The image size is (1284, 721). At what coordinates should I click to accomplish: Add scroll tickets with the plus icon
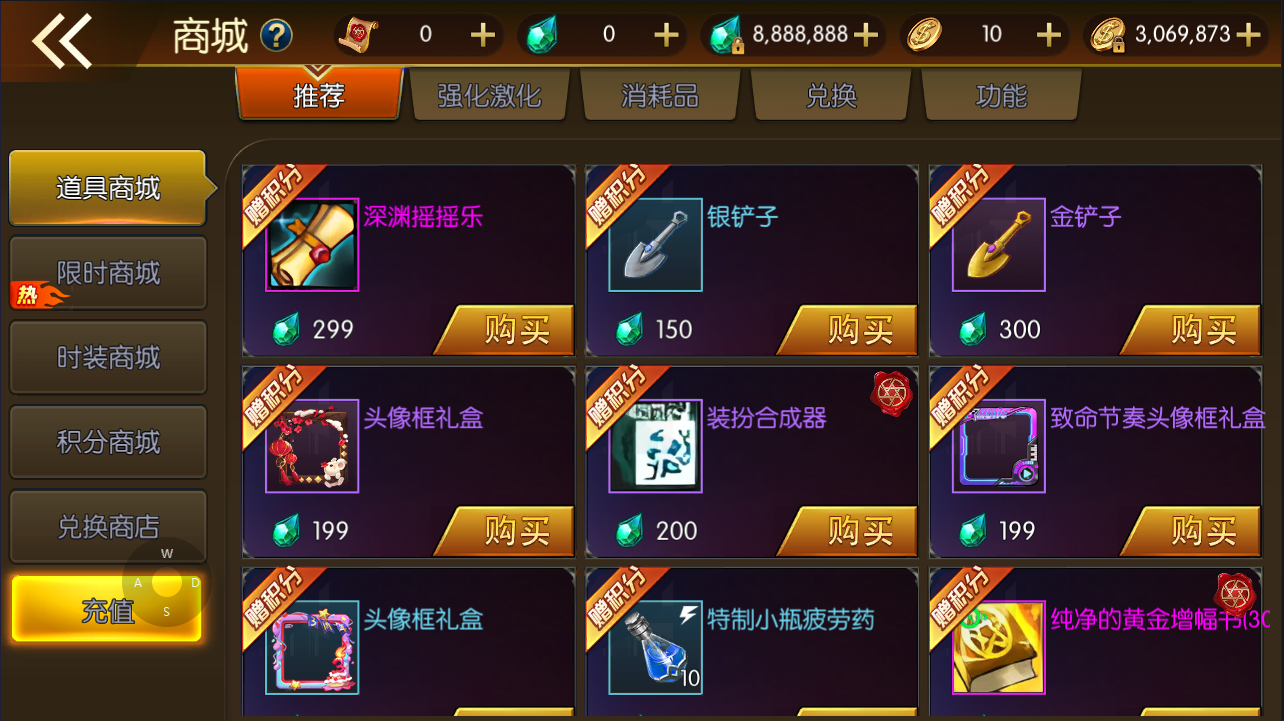point(483,35)
